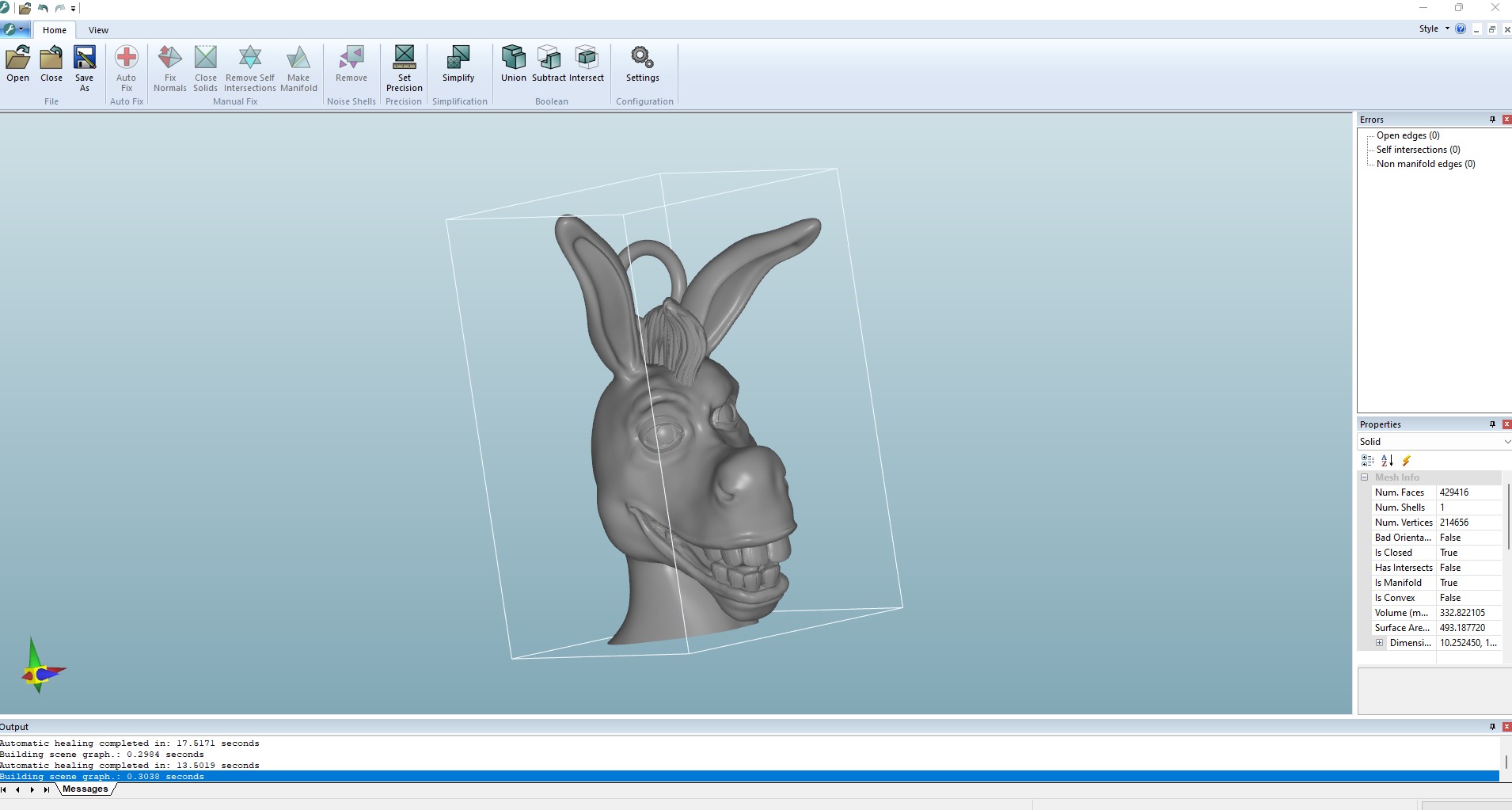Select Has Intersects property row

(x=1437, y=568)
